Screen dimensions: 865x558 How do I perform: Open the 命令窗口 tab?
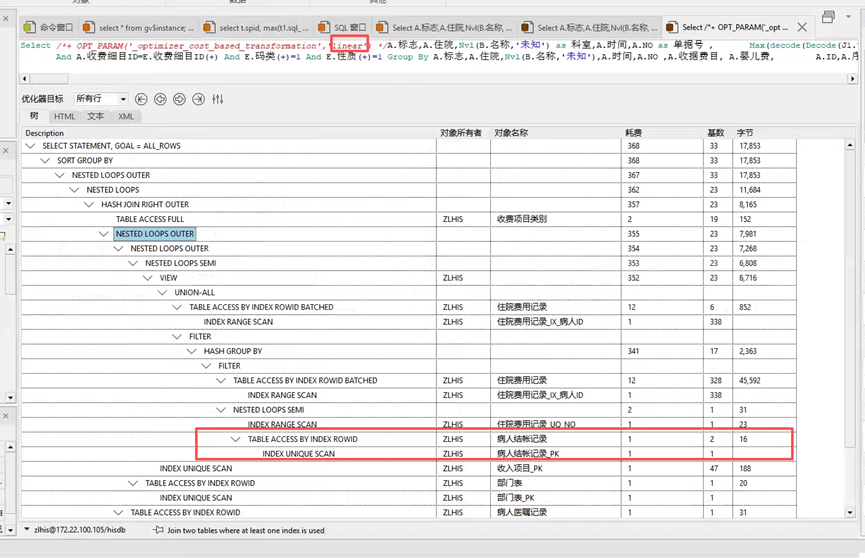click(x=49, y=27)
